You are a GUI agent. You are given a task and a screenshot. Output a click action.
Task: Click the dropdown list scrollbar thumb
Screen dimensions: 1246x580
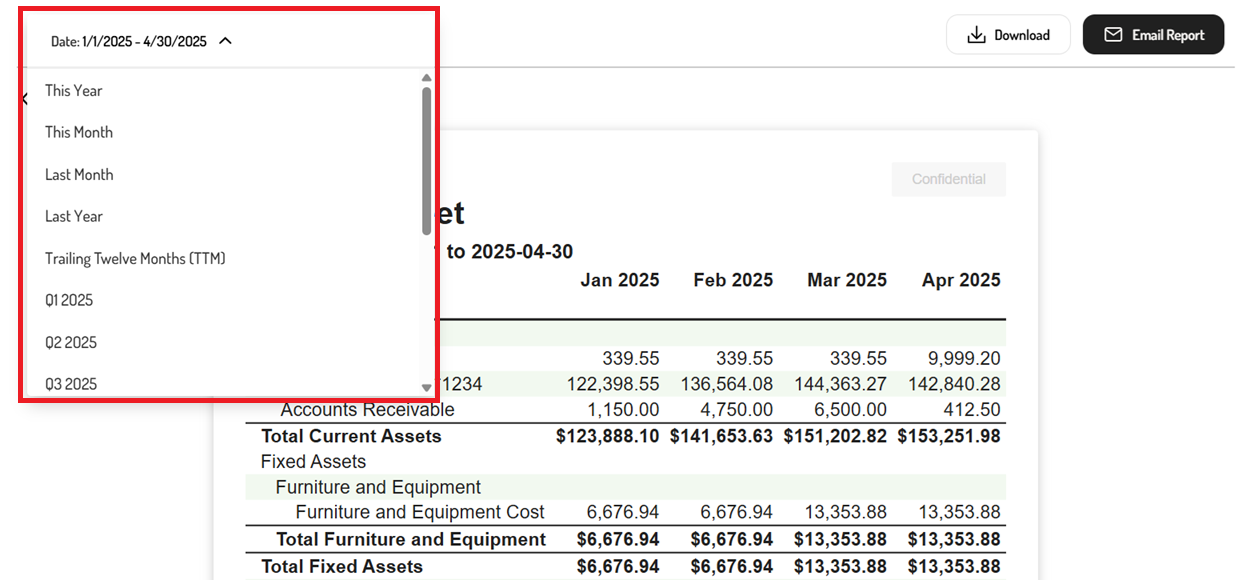427,160
